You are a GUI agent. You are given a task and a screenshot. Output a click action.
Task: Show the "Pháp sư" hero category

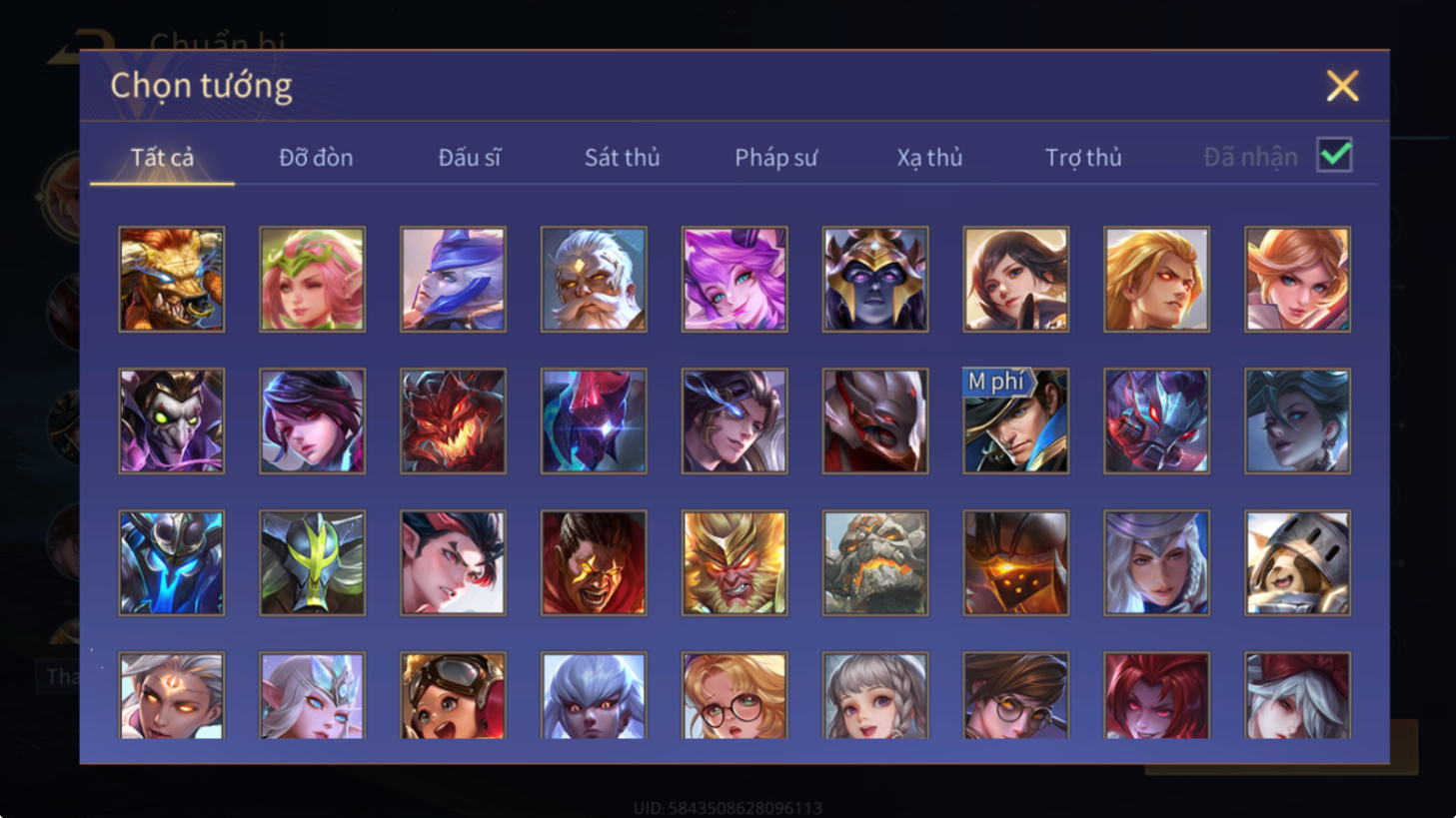[775, 158]
